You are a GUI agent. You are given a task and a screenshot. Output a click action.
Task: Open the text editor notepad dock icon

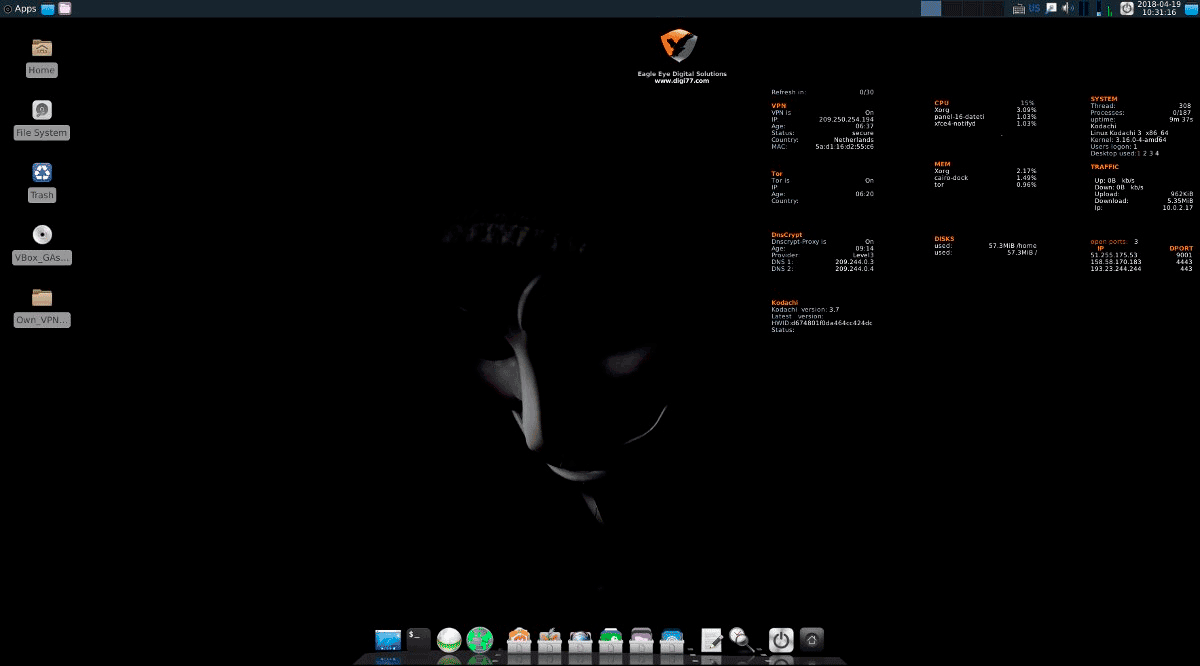(x=712, y=639)
